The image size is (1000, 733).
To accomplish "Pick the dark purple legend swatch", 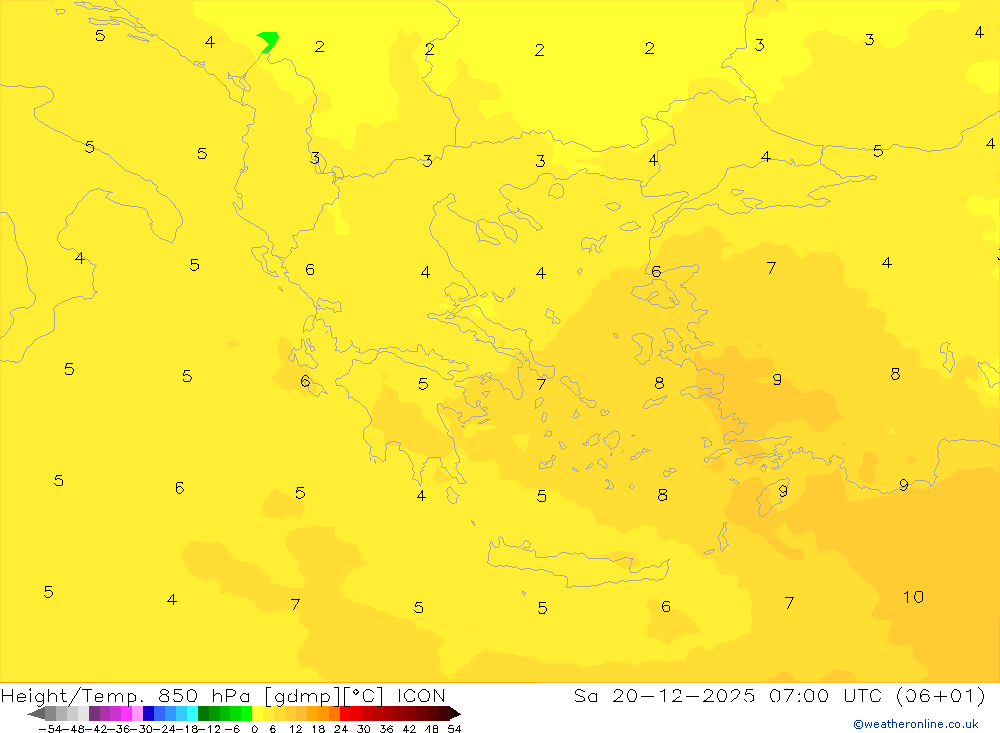I will pyautogui.click(x=94, y=713).
